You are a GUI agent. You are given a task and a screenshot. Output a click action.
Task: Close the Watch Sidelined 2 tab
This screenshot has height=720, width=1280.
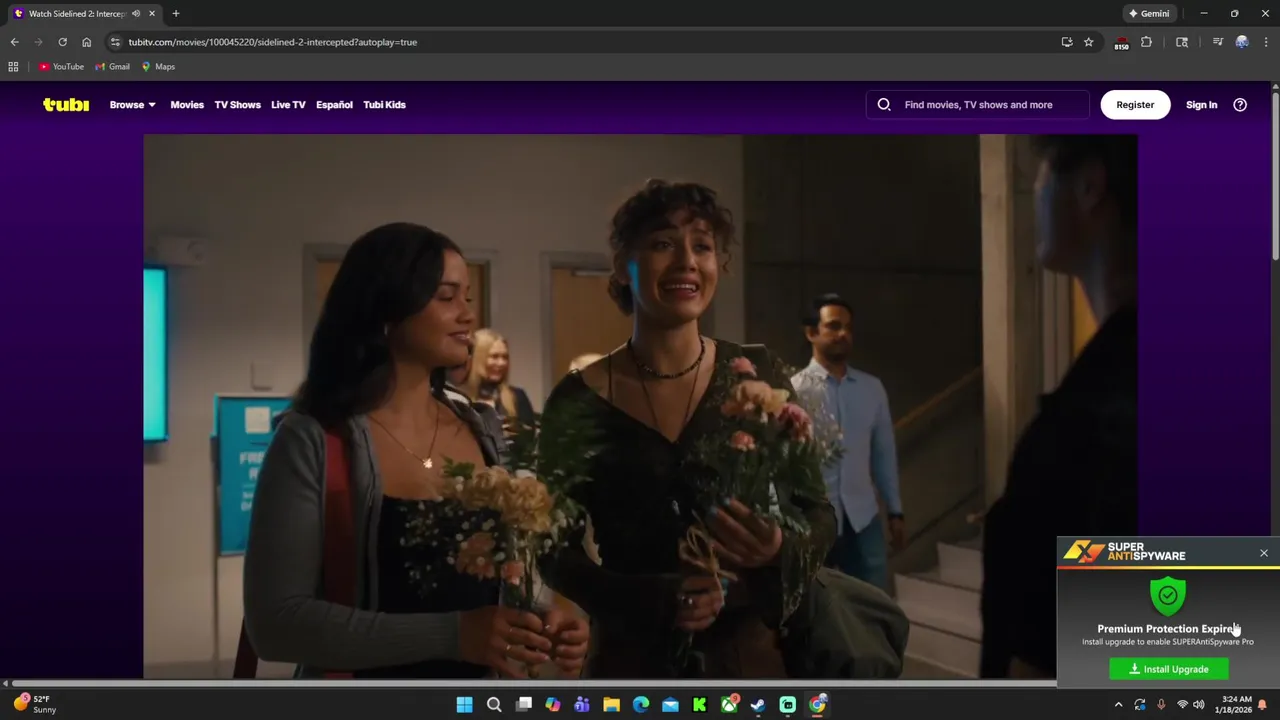click(x=152, y=14)
